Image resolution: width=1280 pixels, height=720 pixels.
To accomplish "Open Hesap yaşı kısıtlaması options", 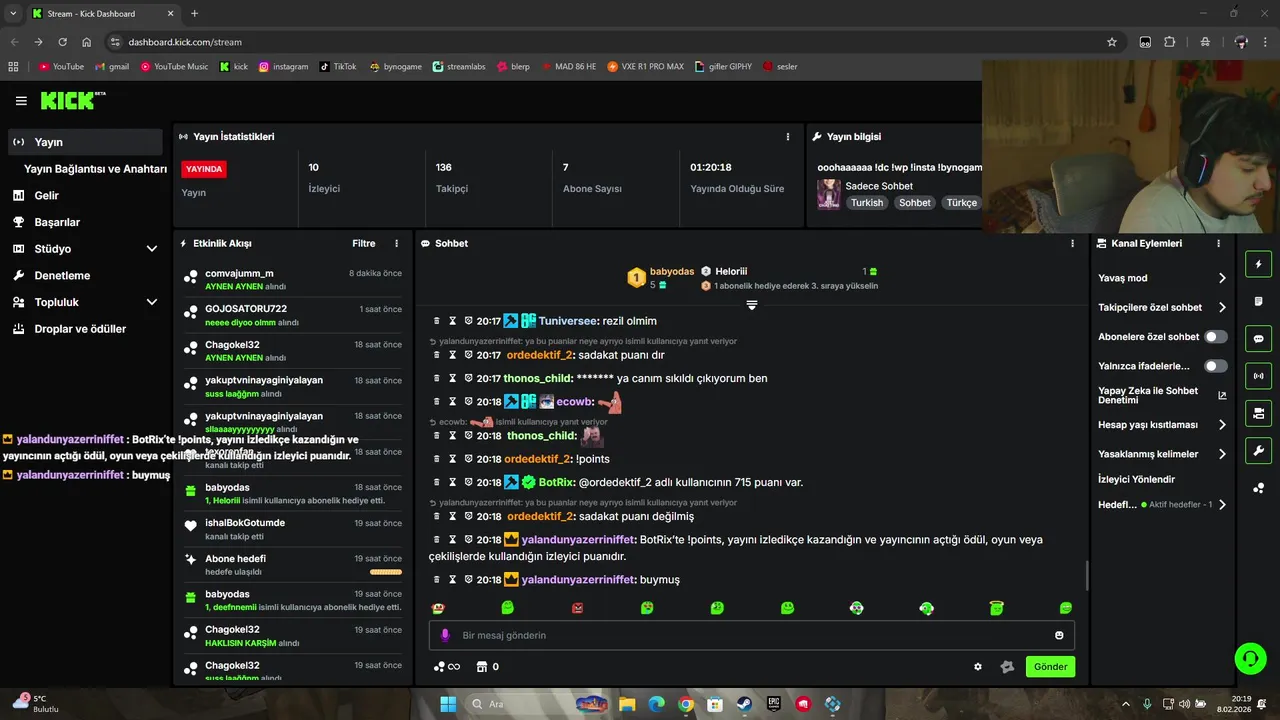I will click(1162, 425).
